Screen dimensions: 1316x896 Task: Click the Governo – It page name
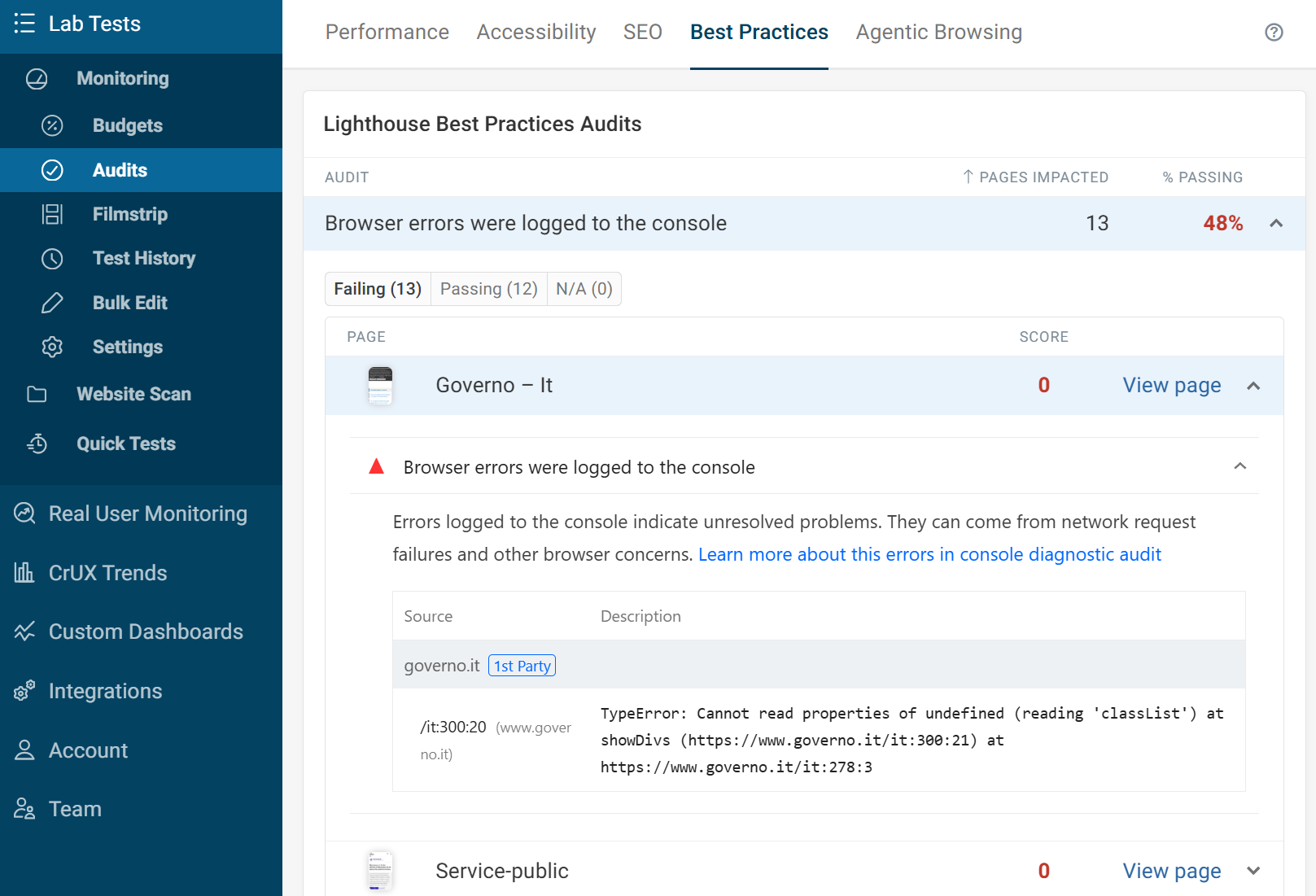coord(494,385)
